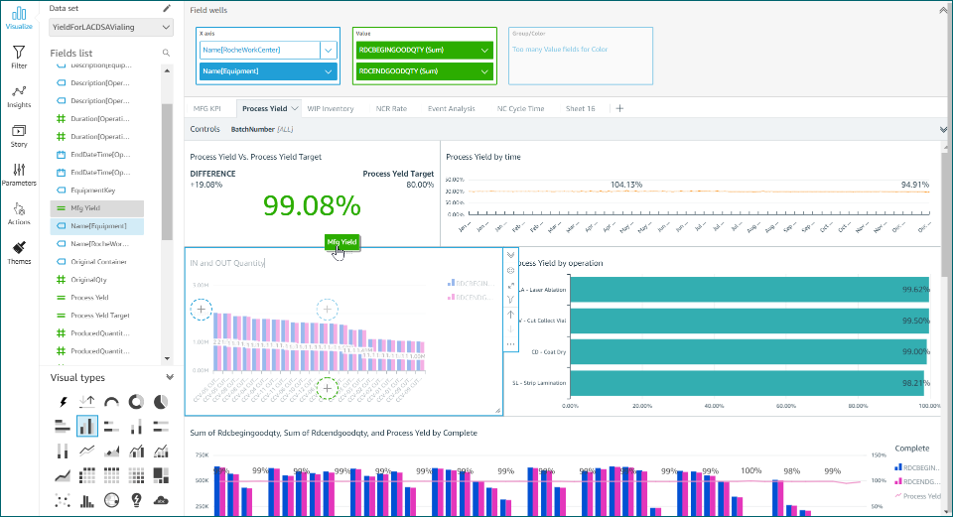
Task: Open the Story panel
Action: click(x=19, y=136)
